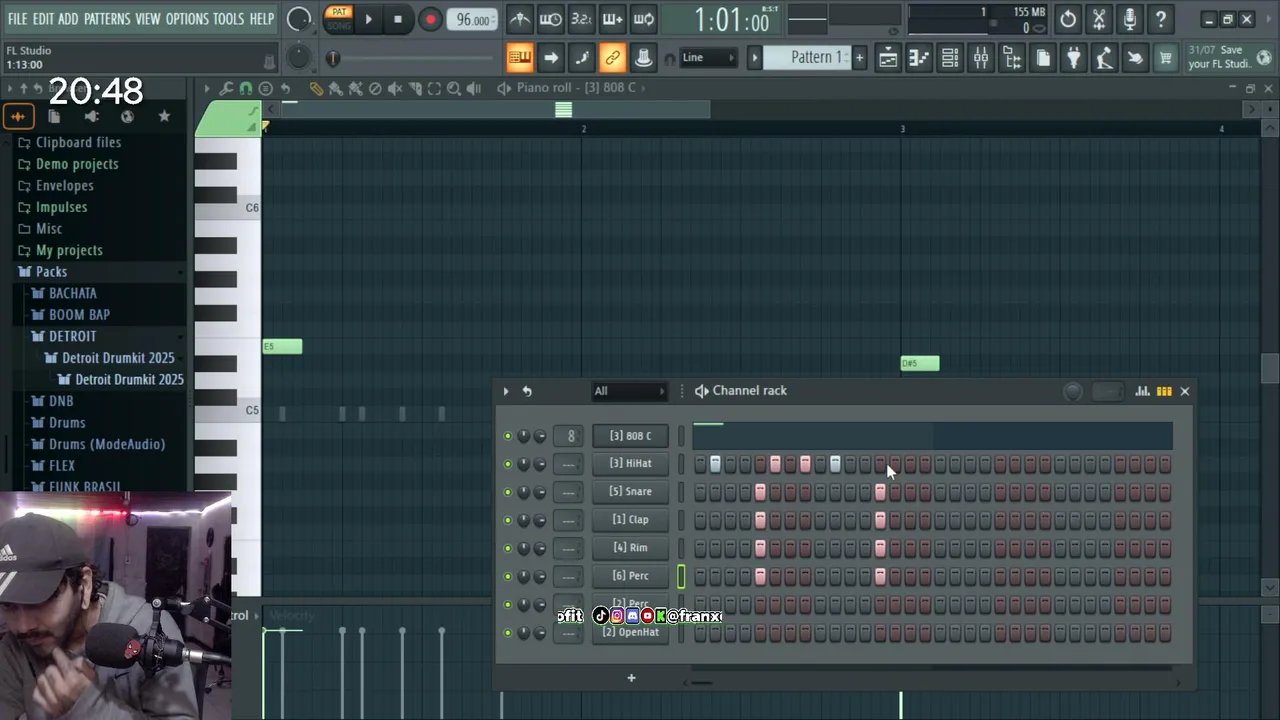Toggle the 3-2-1 countdown icon

pos(581,19)
